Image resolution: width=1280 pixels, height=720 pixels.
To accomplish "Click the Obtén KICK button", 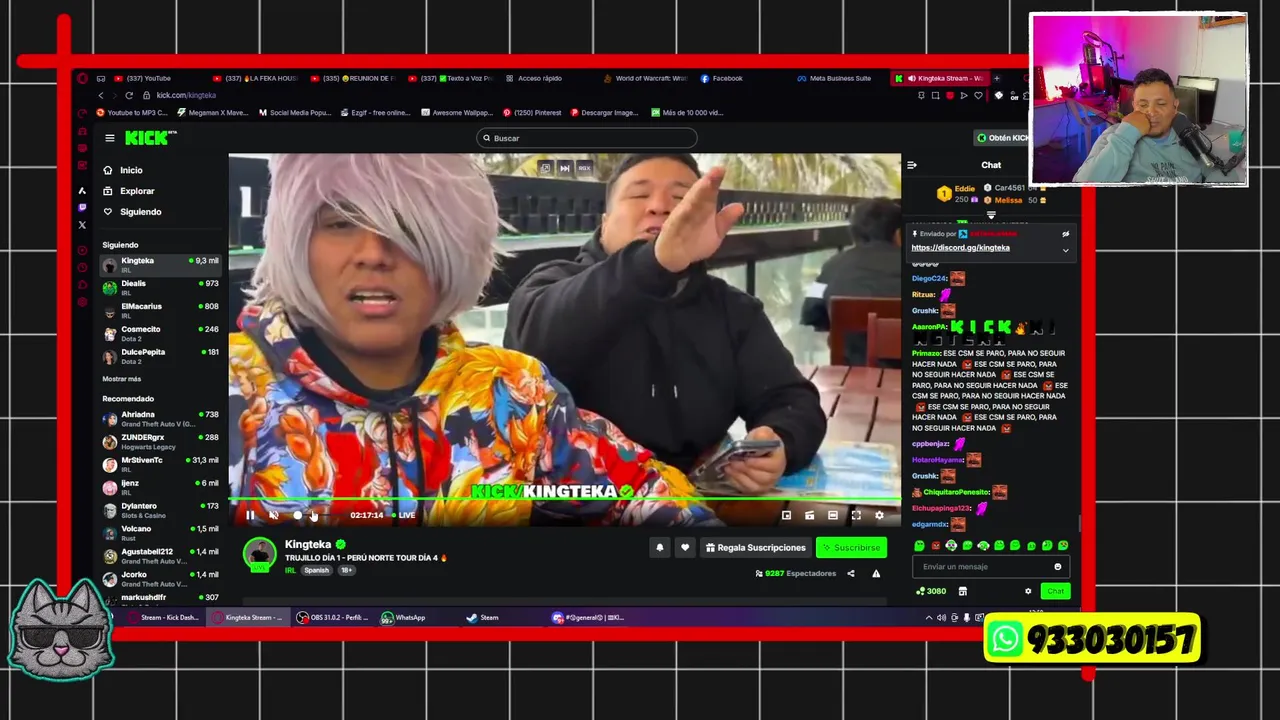I will [x=1002, y=138].
